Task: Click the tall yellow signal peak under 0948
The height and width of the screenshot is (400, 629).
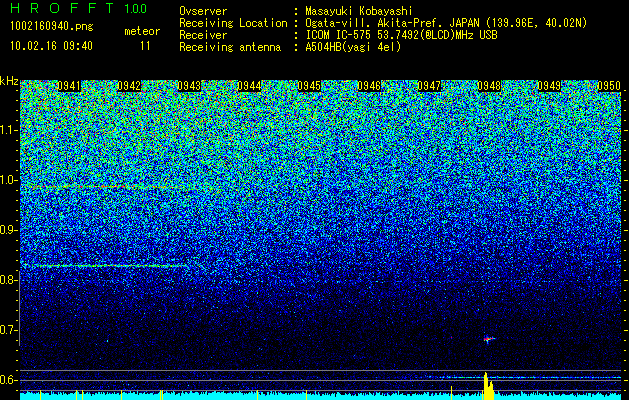Action: [x=488, y=386]
